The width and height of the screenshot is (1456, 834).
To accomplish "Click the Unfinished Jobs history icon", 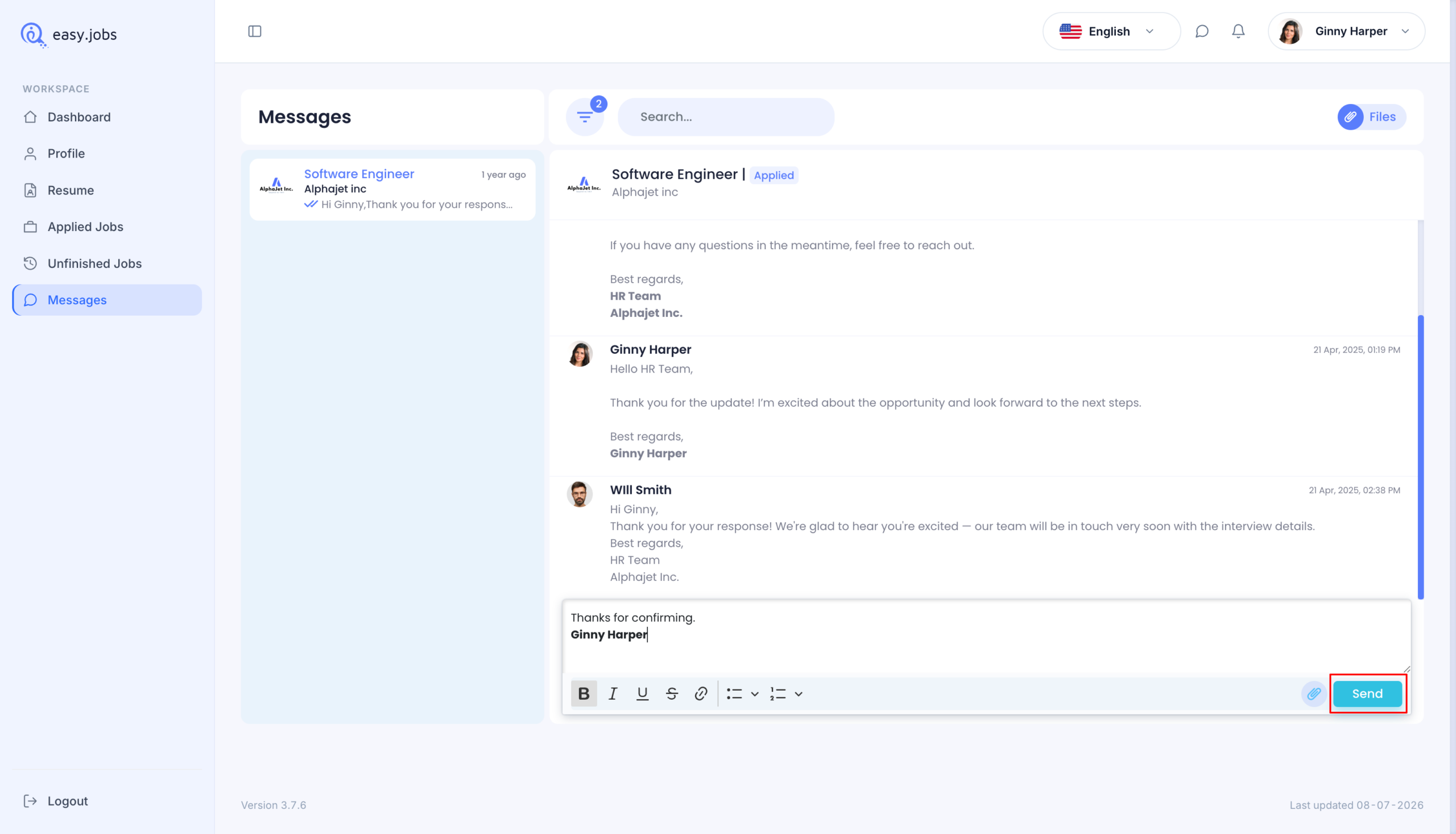I will (30, 263).
